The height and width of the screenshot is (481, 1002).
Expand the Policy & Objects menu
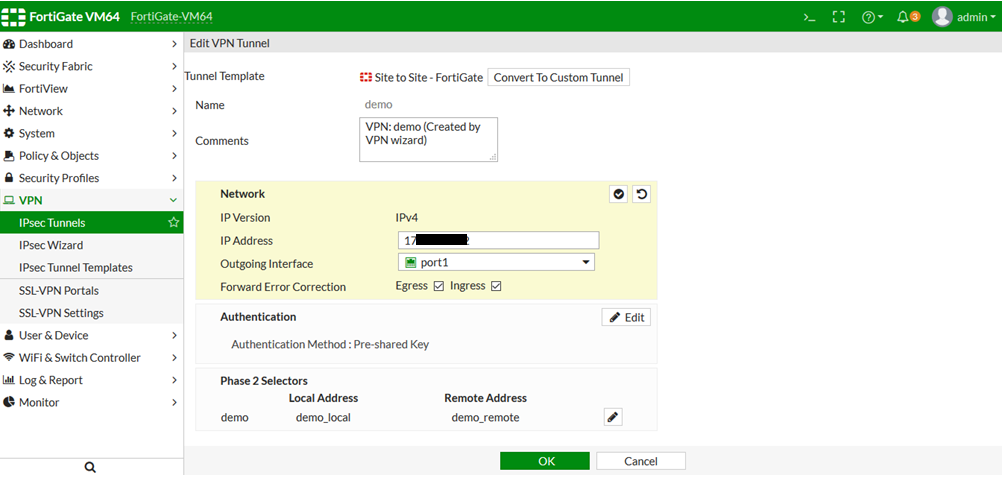90,156
